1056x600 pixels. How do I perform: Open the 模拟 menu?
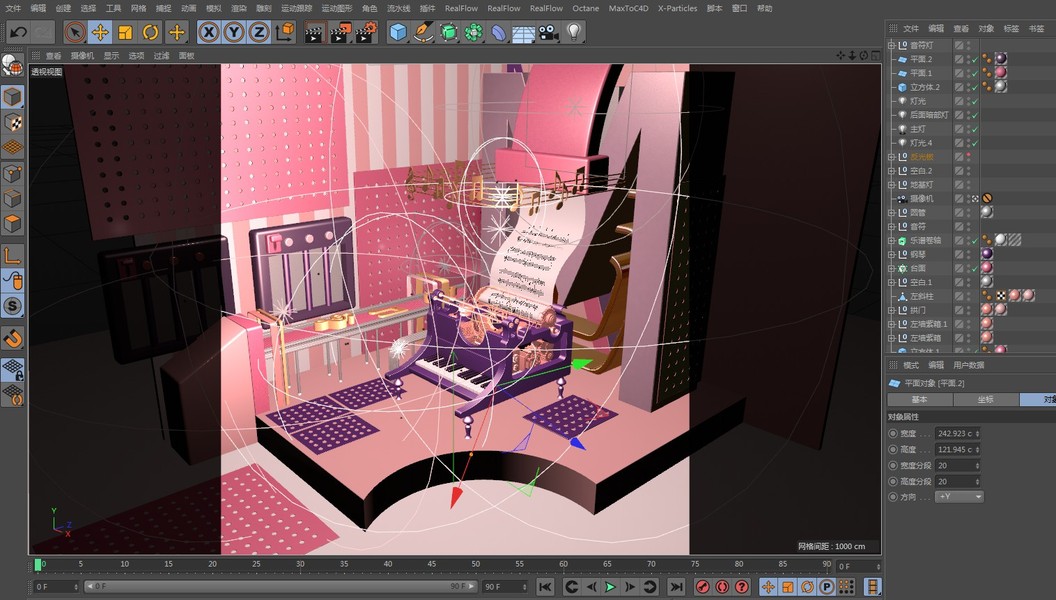(x=213, y=8)
